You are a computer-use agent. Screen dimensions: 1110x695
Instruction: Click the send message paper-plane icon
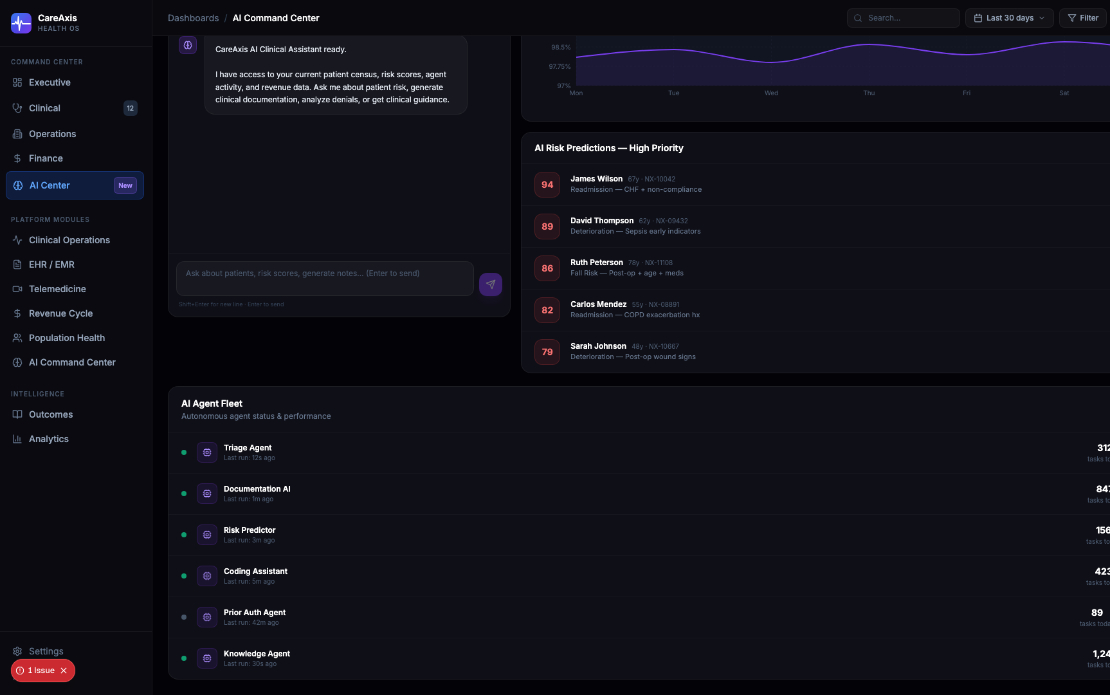(x=490, y=285)
